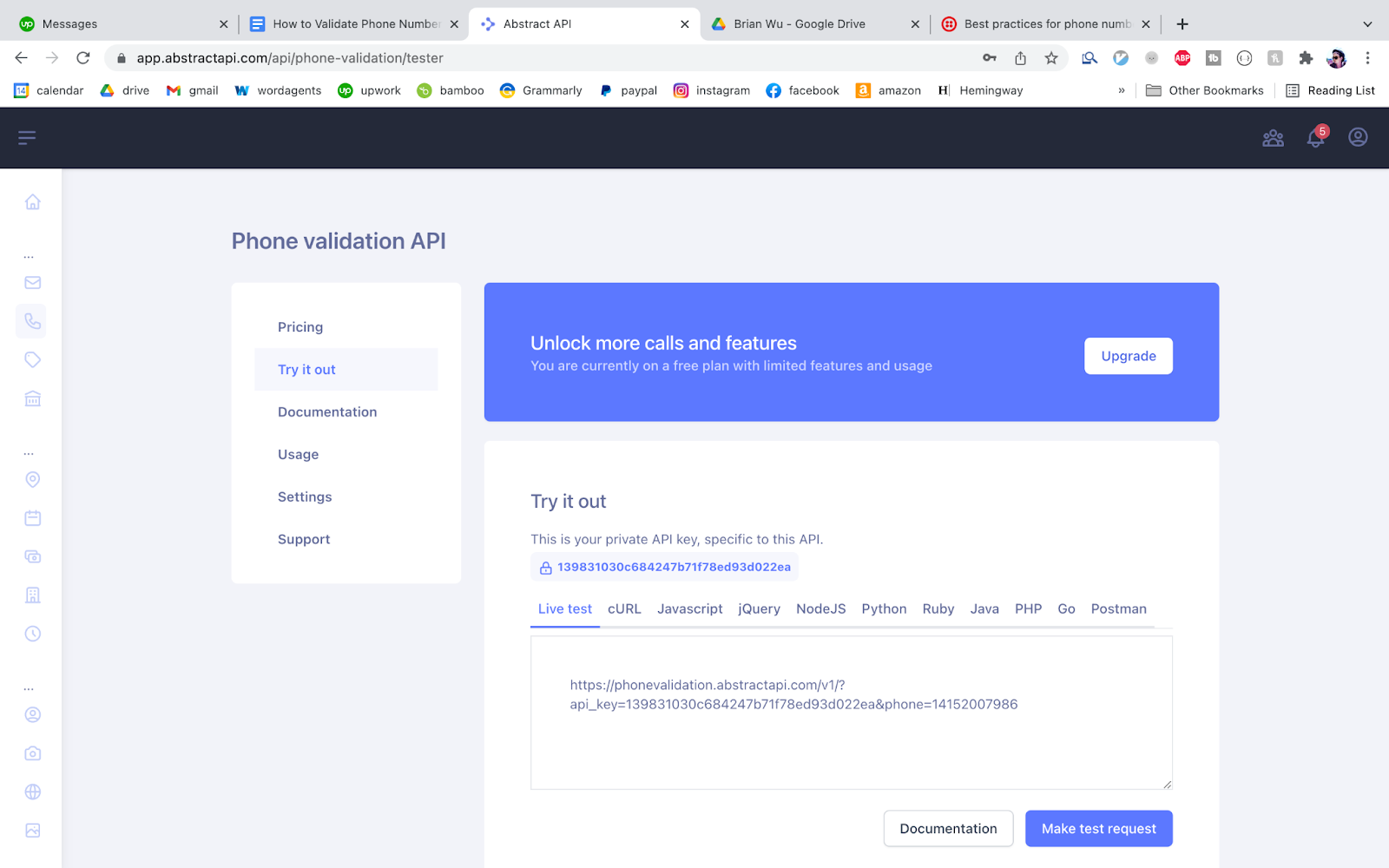Screen dimensions: 1389x868
Task: Click the globe icon in the sidebar
Action: [32, 791]
